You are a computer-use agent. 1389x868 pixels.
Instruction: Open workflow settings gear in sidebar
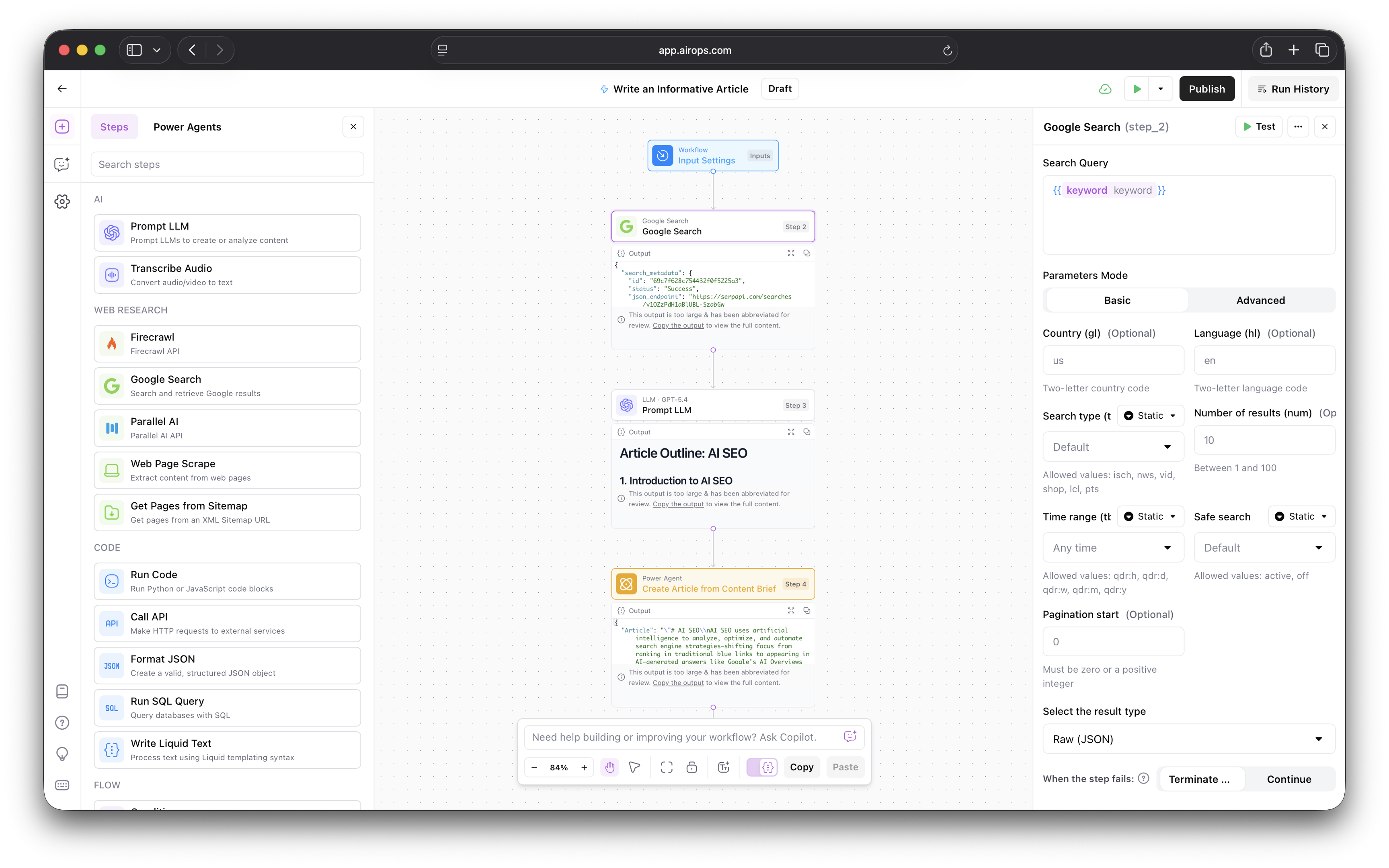point(62,201)
